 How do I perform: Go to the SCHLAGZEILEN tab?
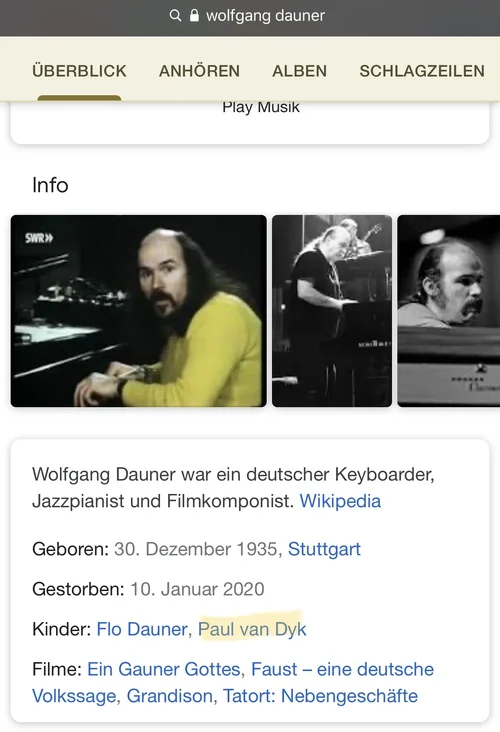(x=422, y=71)
